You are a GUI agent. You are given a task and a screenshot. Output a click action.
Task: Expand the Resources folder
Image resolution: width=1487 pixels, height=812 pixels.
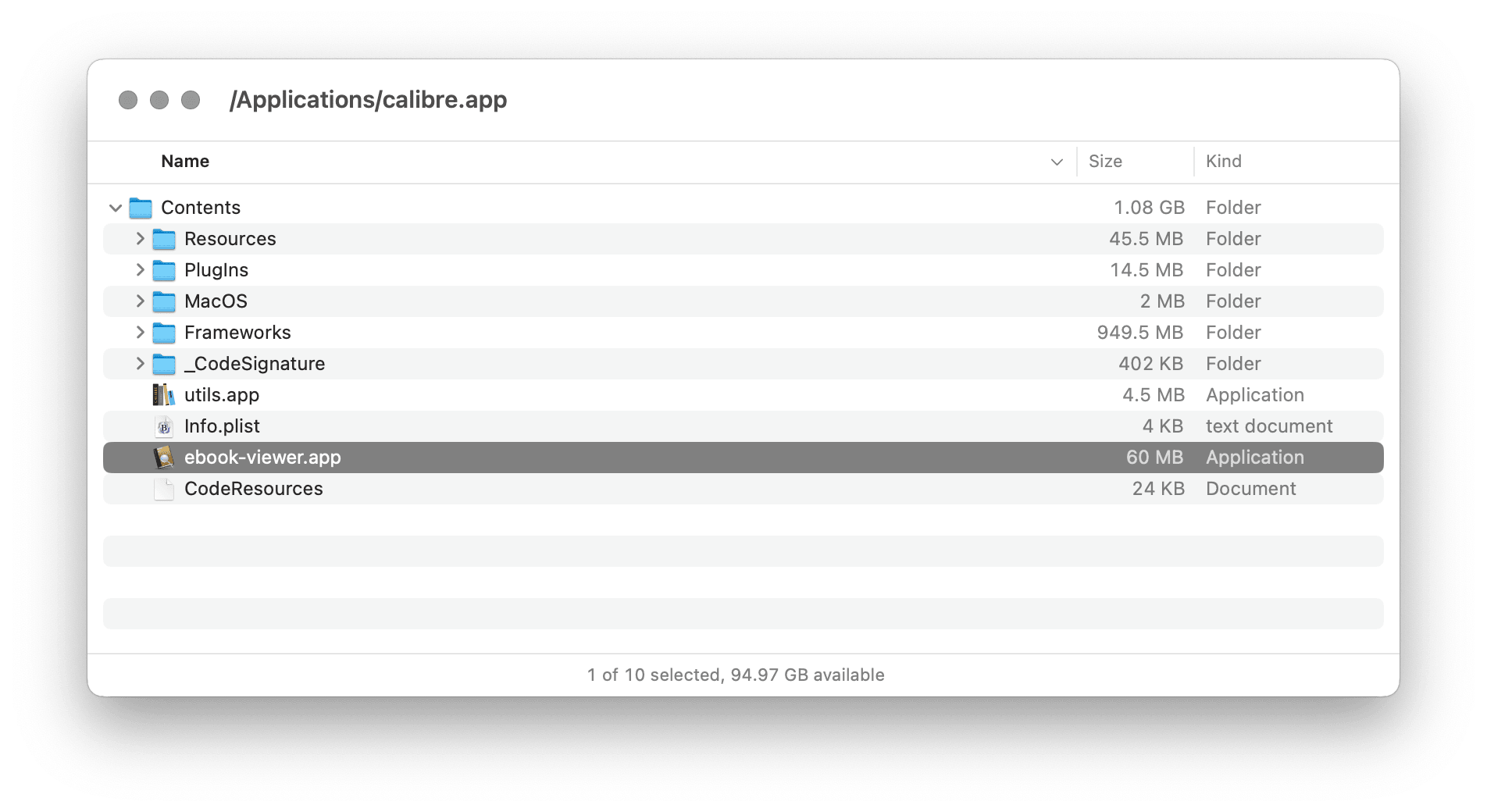tap(140, 239)
